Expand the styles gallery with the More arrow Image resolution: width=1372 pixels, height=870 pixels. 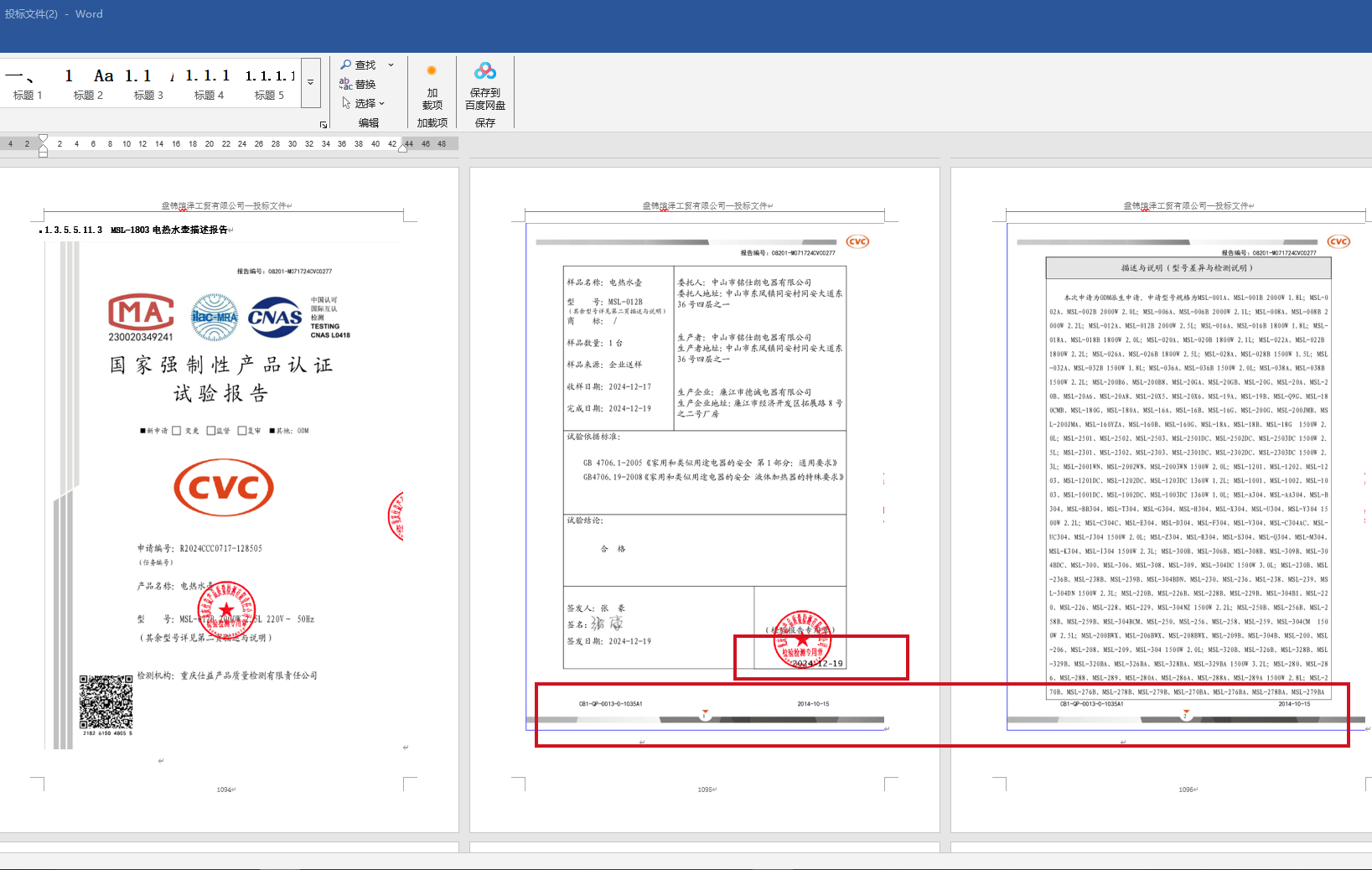tap(311, 83)
